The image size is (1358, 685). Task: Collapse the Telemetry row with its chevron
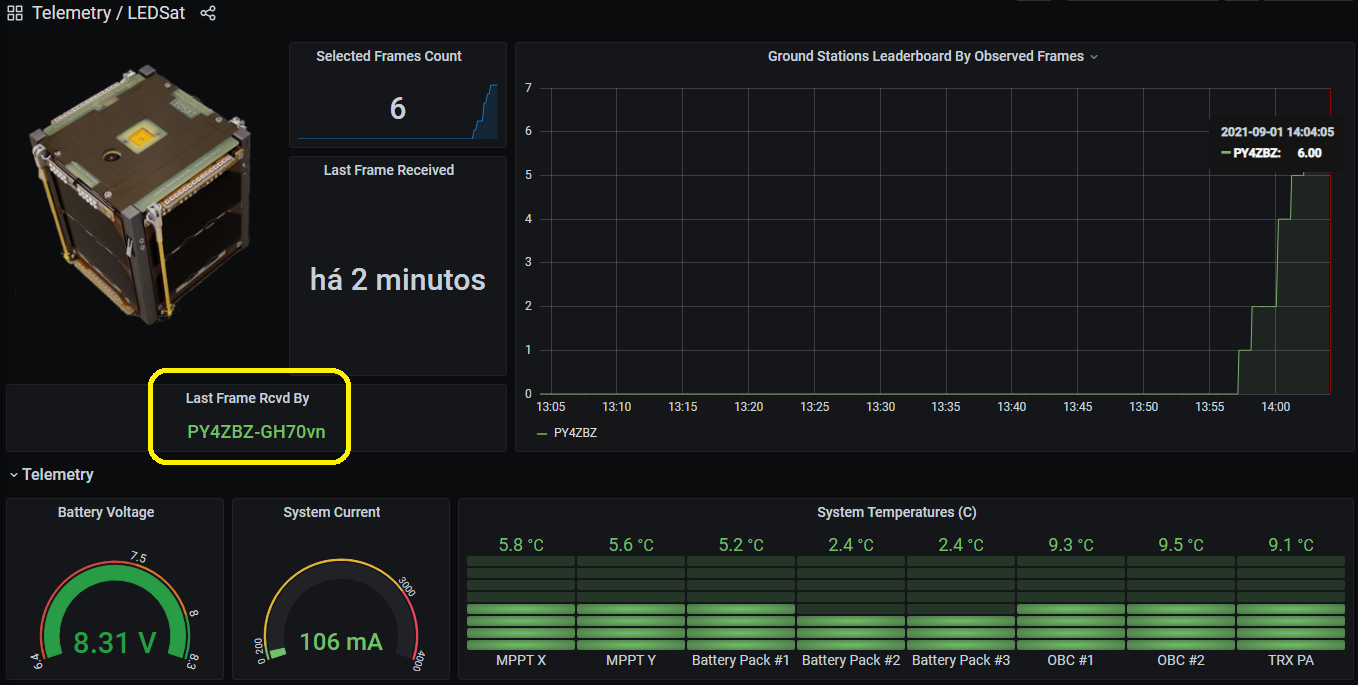(x=14, y=475)
